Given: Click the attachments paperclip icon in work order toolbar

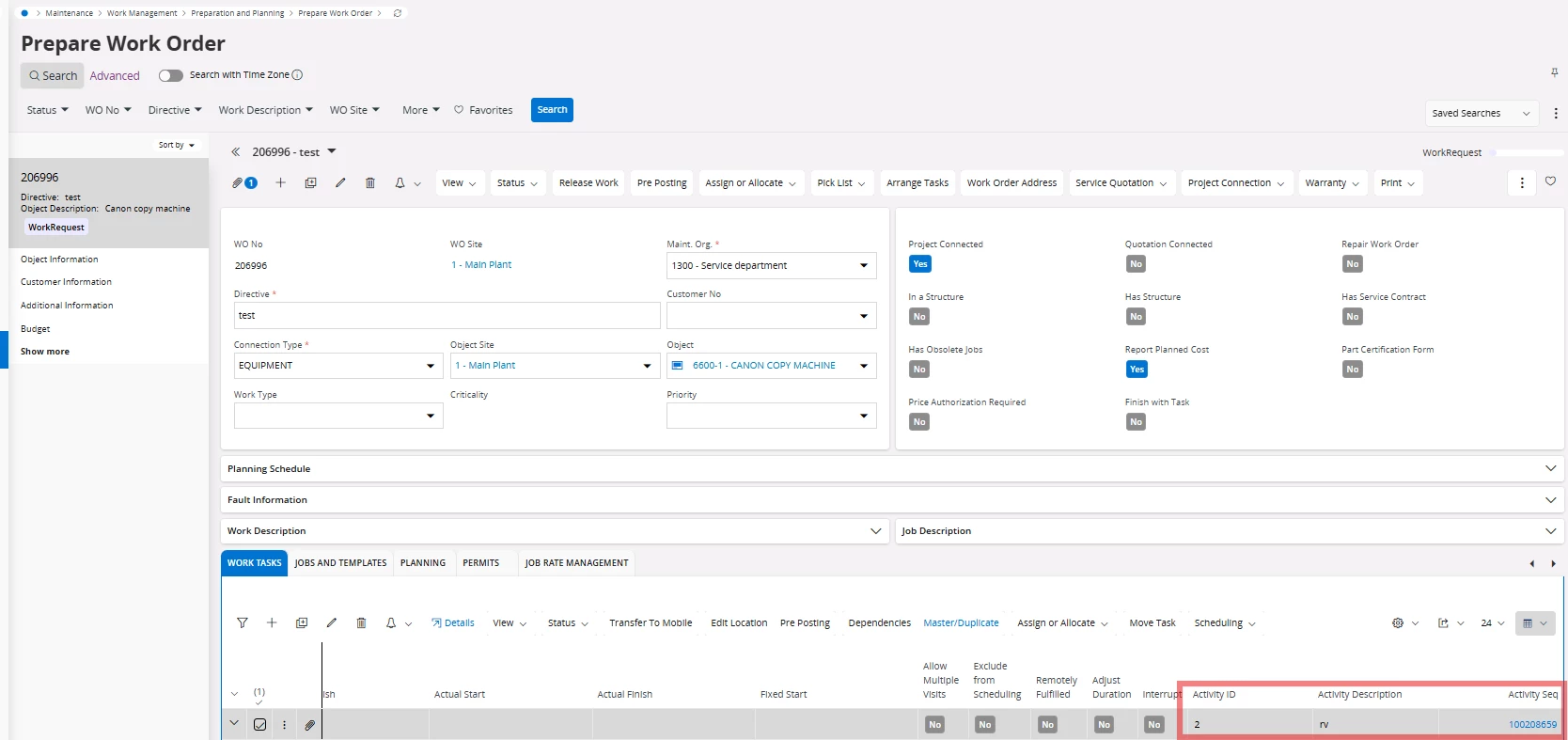Looking at the screenshot, I should pyautogui.click(x=239, y=183).
